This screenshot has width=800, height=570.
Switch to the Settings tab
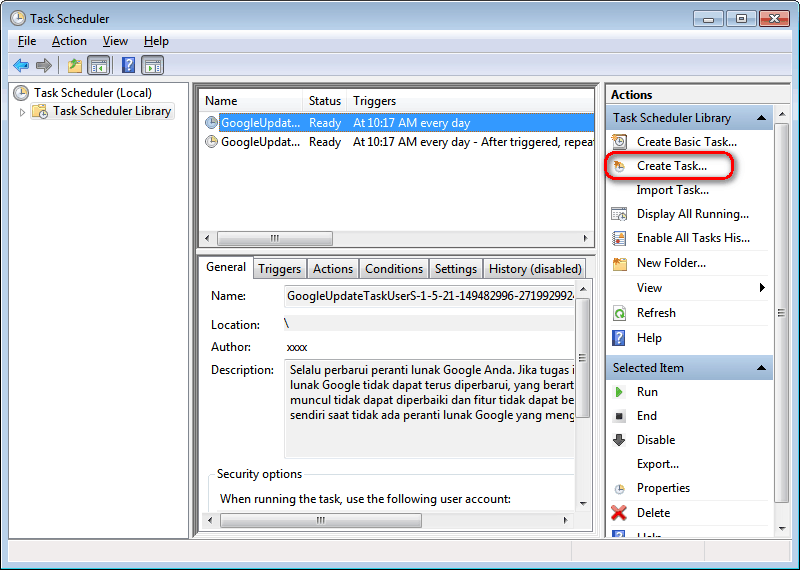456,269
